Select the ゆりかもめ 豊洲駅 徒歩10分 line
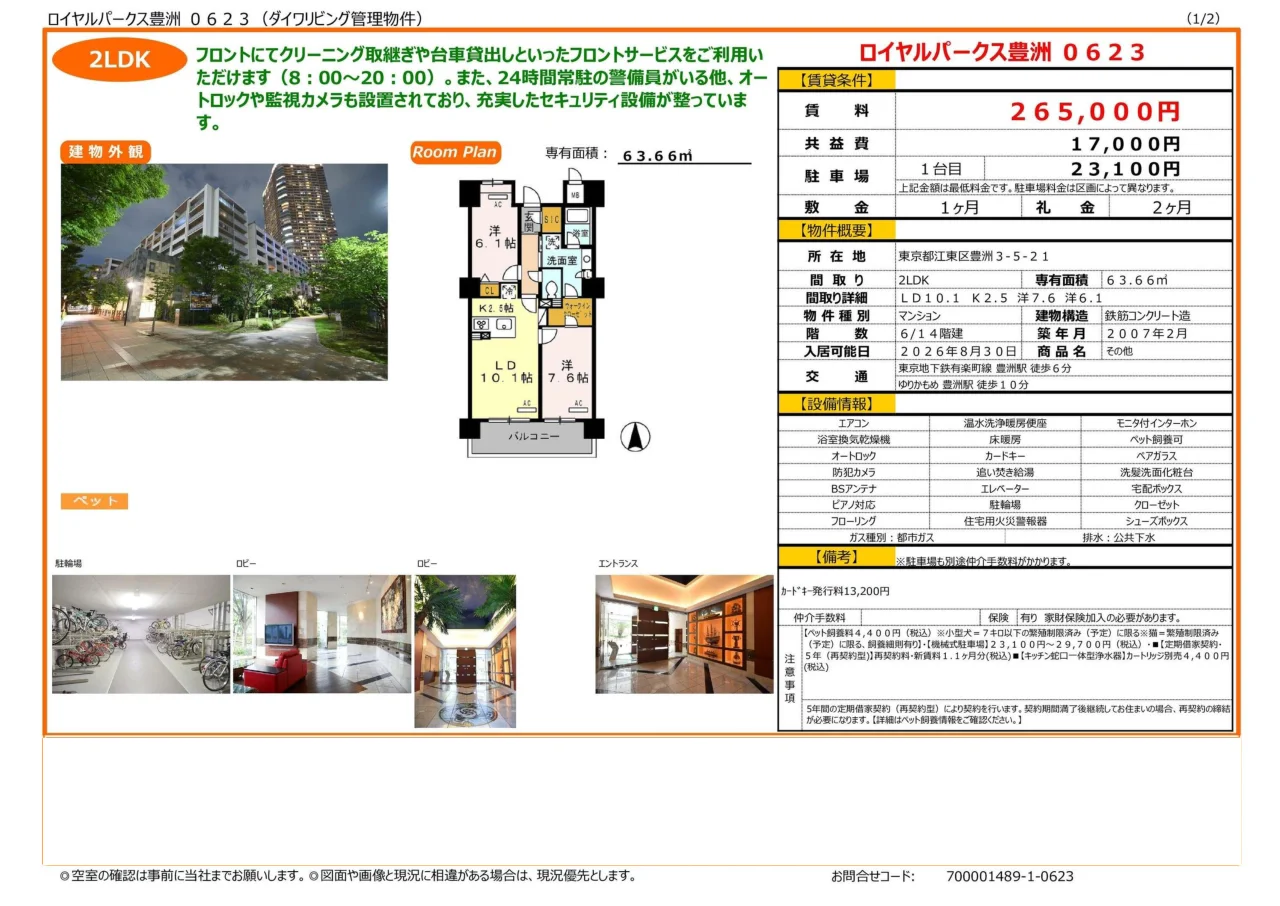The height and width of the screenshot is (906, 1280). pyautogui.click(x=963, y=385)
